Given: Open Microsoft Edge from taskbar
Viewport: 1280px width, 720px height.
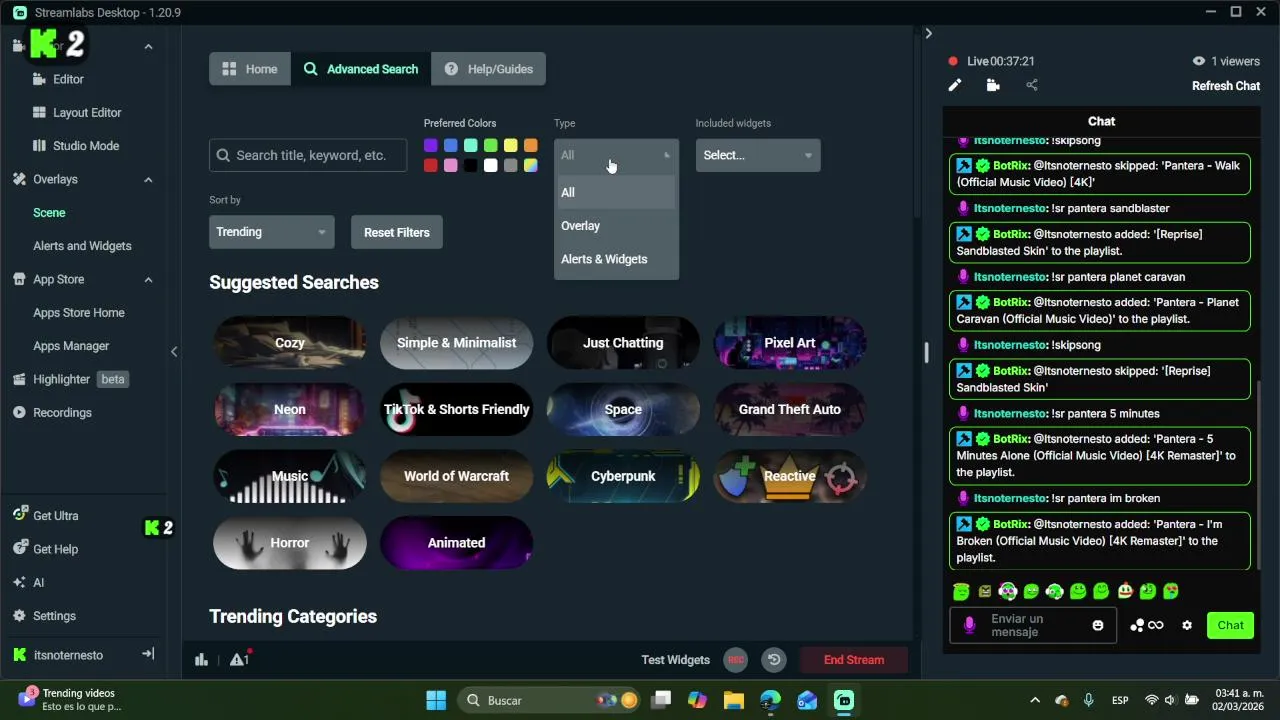Looking at the screenshot, I should 770,700.
